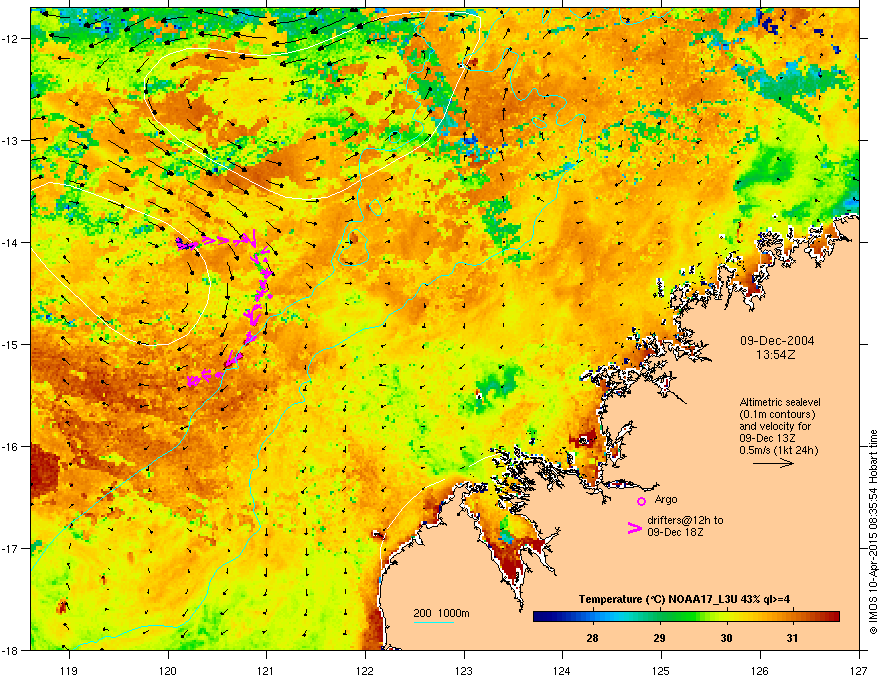Click the latitude axis label -13

[11, 140]
